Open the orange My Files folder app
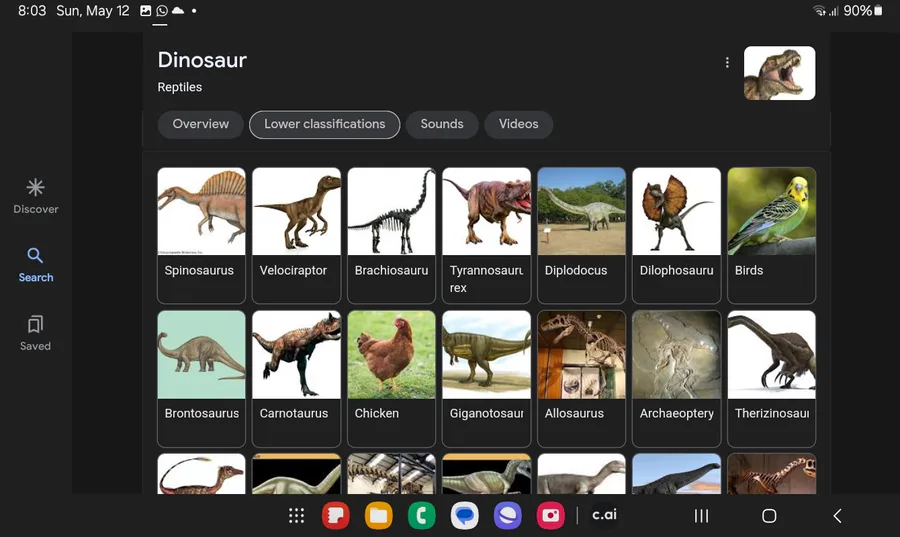900x537 pixels. [379, 516]
